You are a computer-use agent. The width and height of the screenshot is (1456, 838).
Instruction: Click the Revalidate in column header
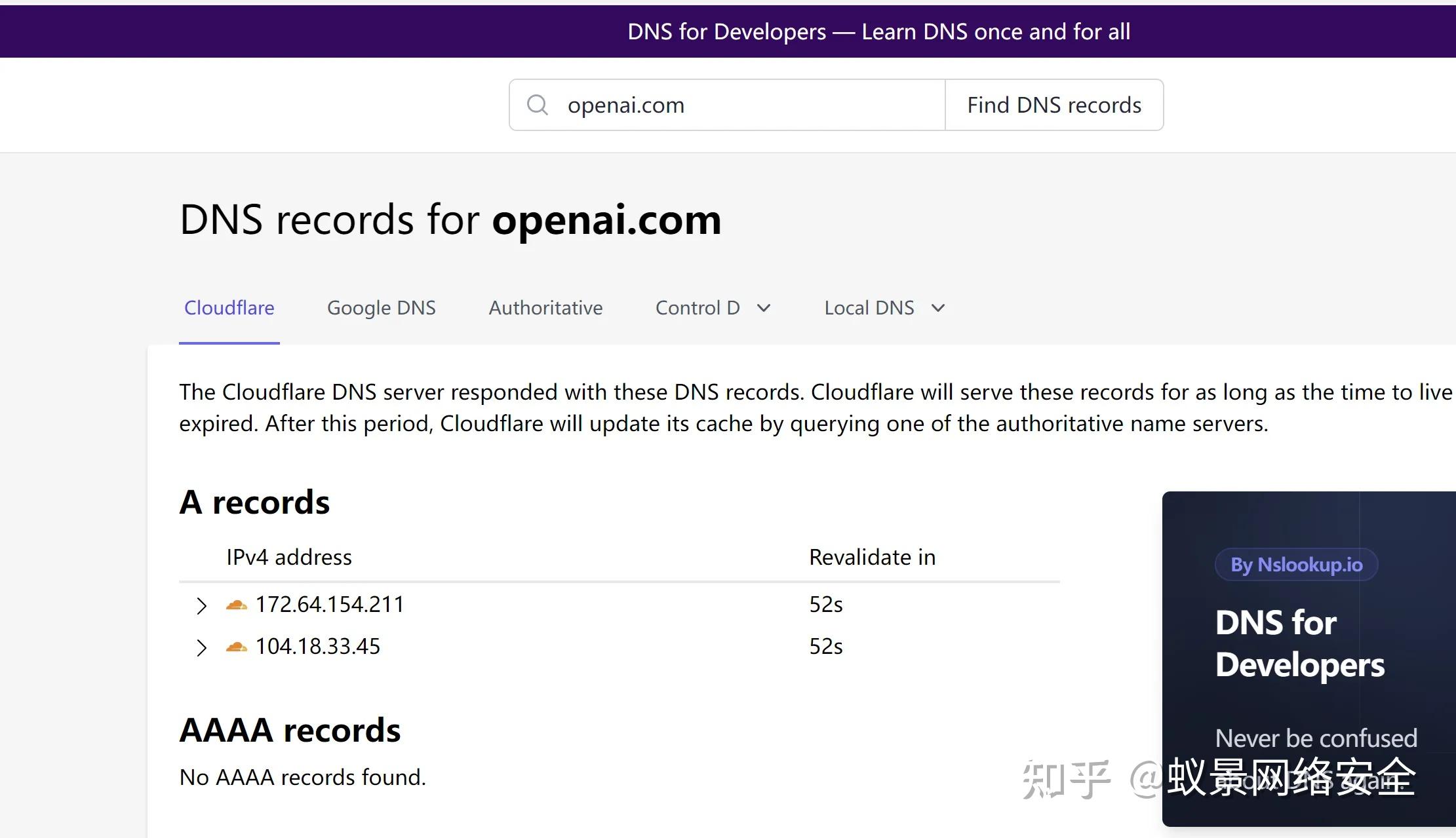click(x=873, y=557)
